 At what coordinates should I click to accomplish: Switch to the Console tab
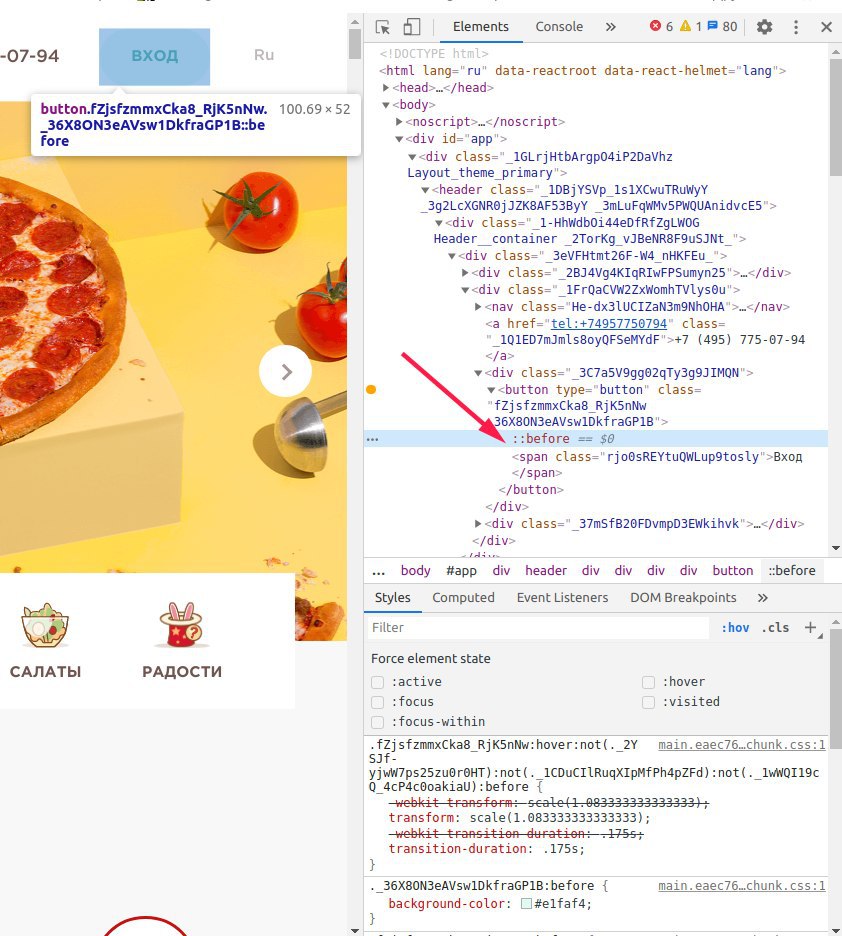point(559,27)
